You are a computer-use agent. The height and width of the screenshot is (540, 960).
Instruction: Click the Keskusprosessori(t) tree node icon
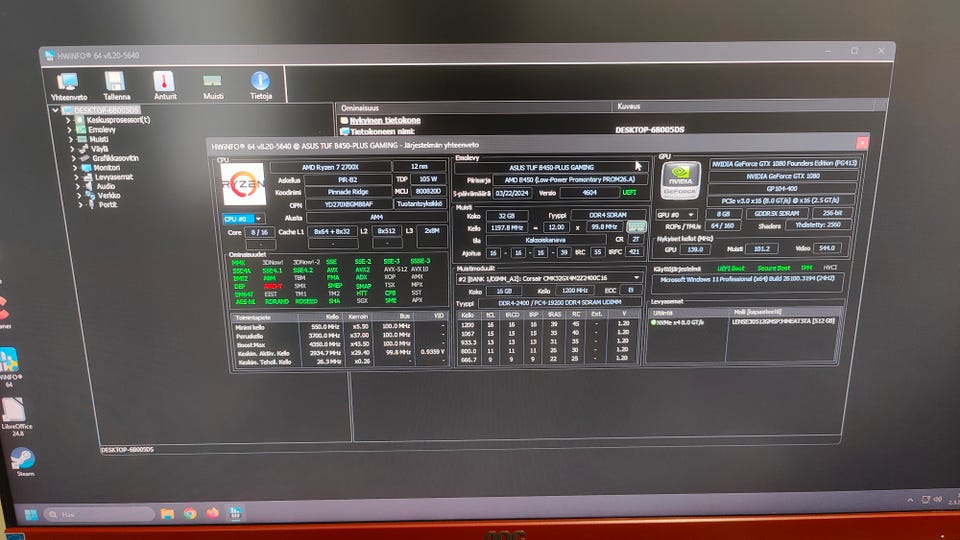pyautogui.click(x=80, y=120)
